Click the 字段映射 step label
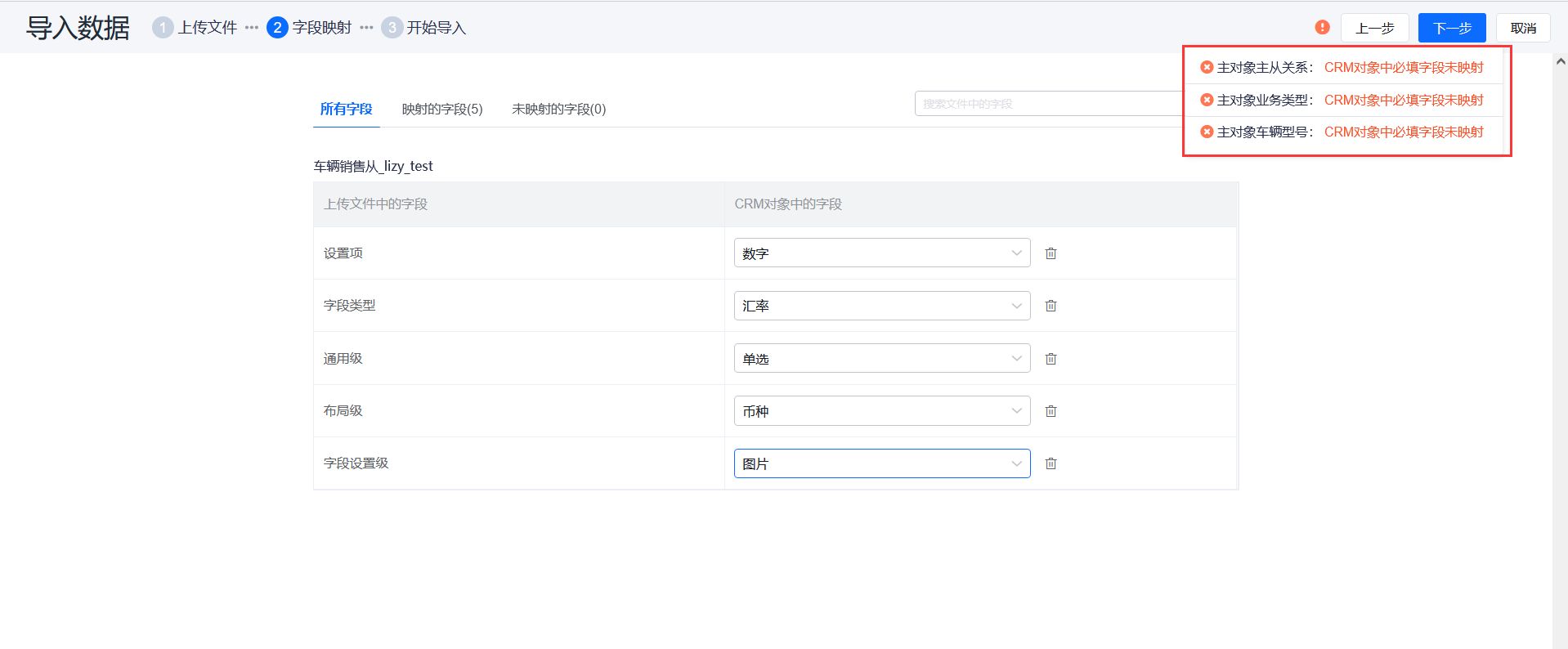This screenshot has width=1568, height=649. click(322, 28)
